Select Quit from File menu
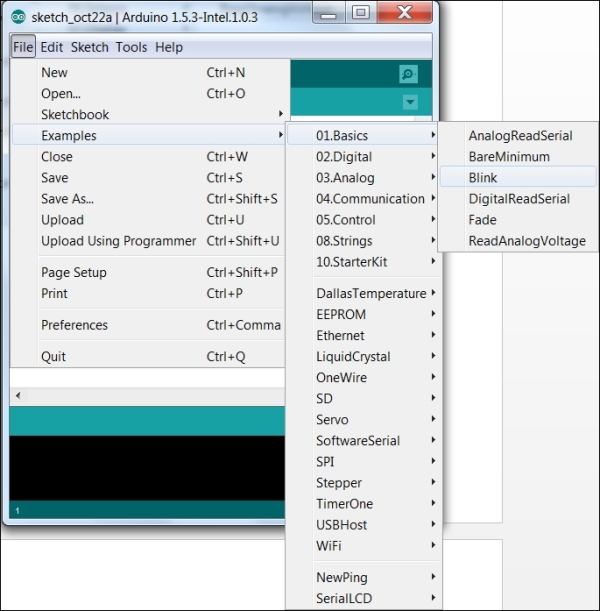The image size is (600, 611). (x=148, y=357)
